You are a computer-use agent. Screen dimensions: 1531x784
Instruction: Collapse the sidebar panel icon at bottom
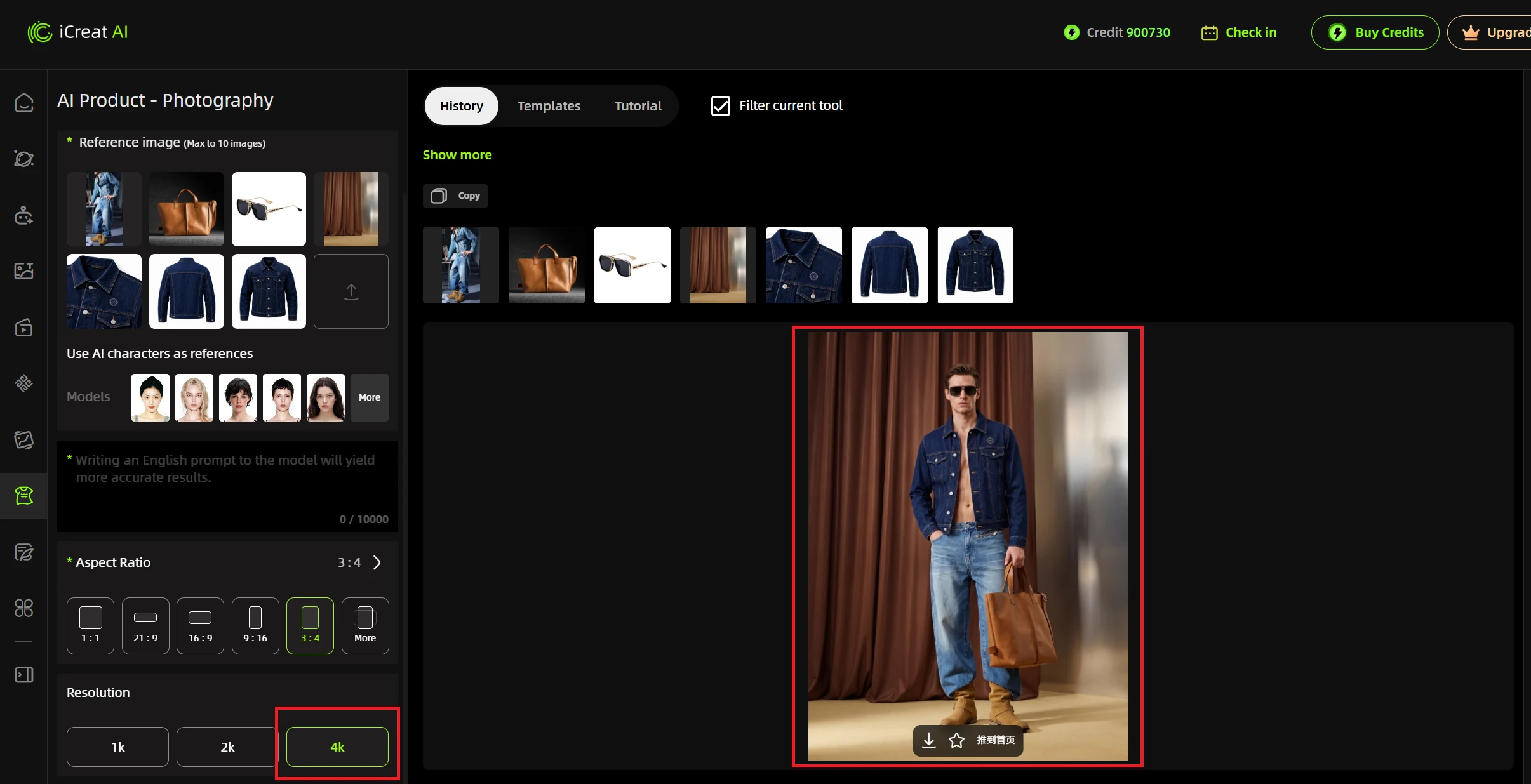(x=23, y=675)
